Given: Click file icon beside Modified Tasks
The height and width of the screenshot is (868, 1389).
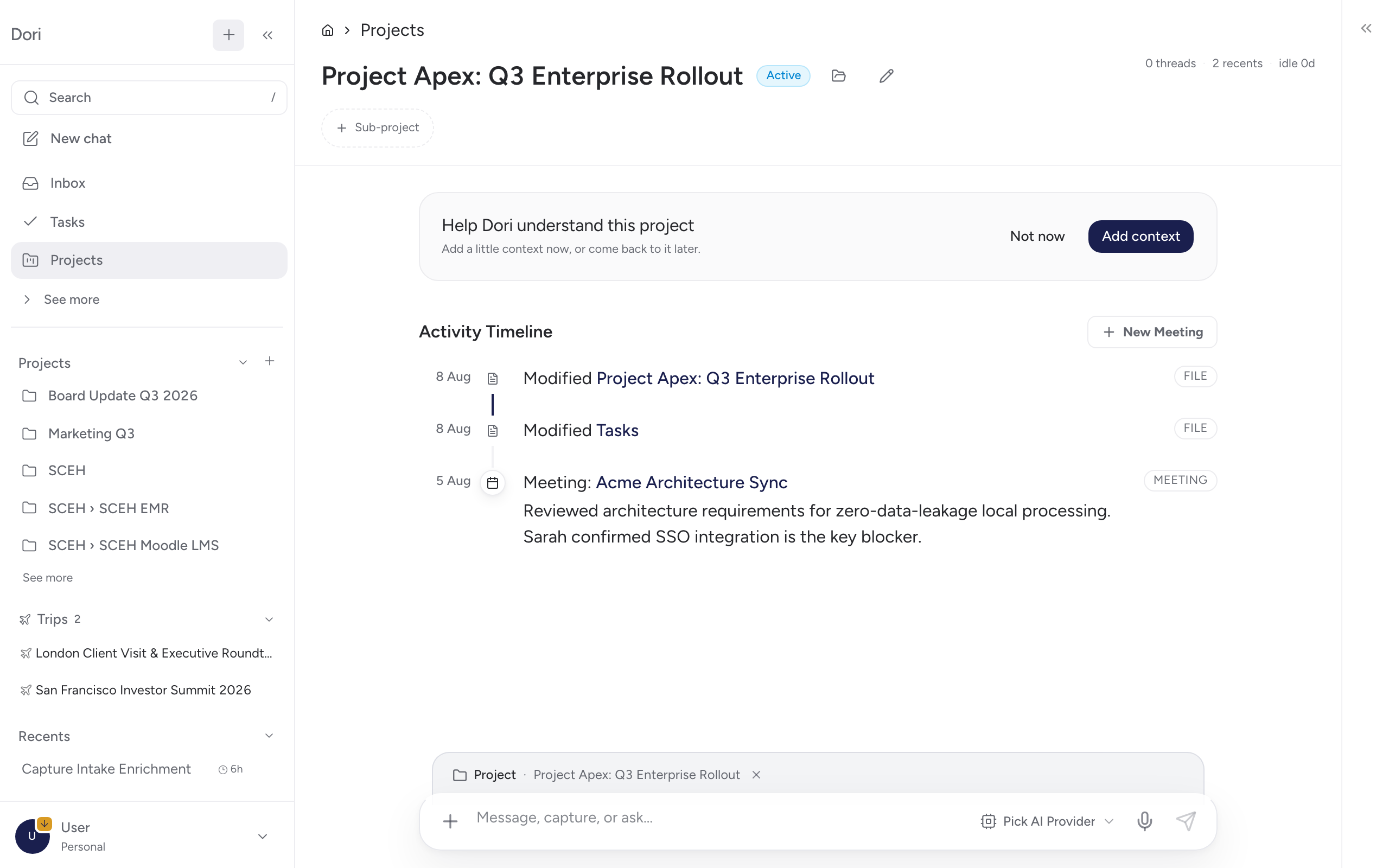Looking at the screenshot, I should click(493, 431).
